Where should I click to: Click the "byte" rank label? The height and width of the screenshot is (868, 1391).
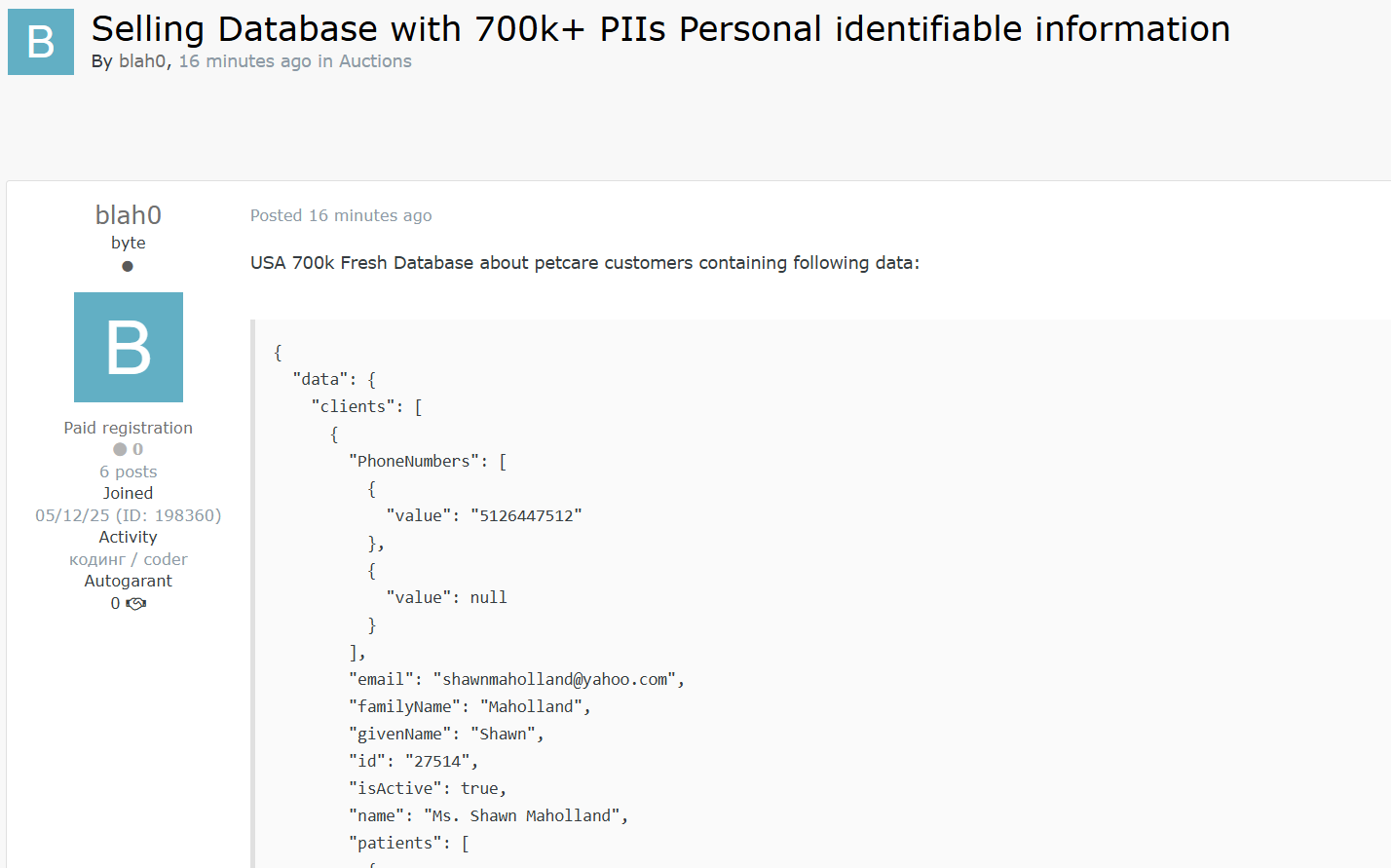(x=129, y=243)
